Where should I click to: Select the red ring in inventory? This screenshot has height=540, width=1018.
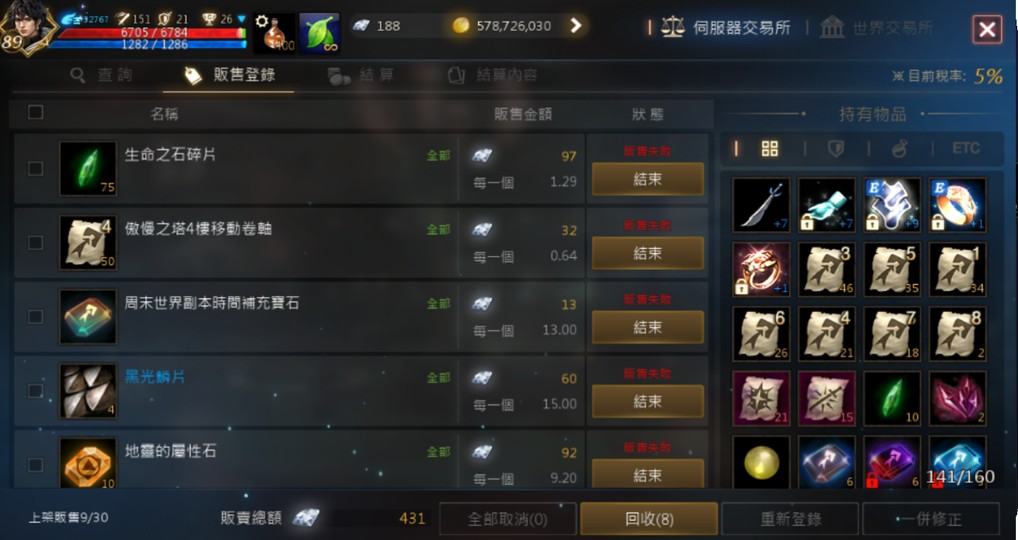pos(761,269)
